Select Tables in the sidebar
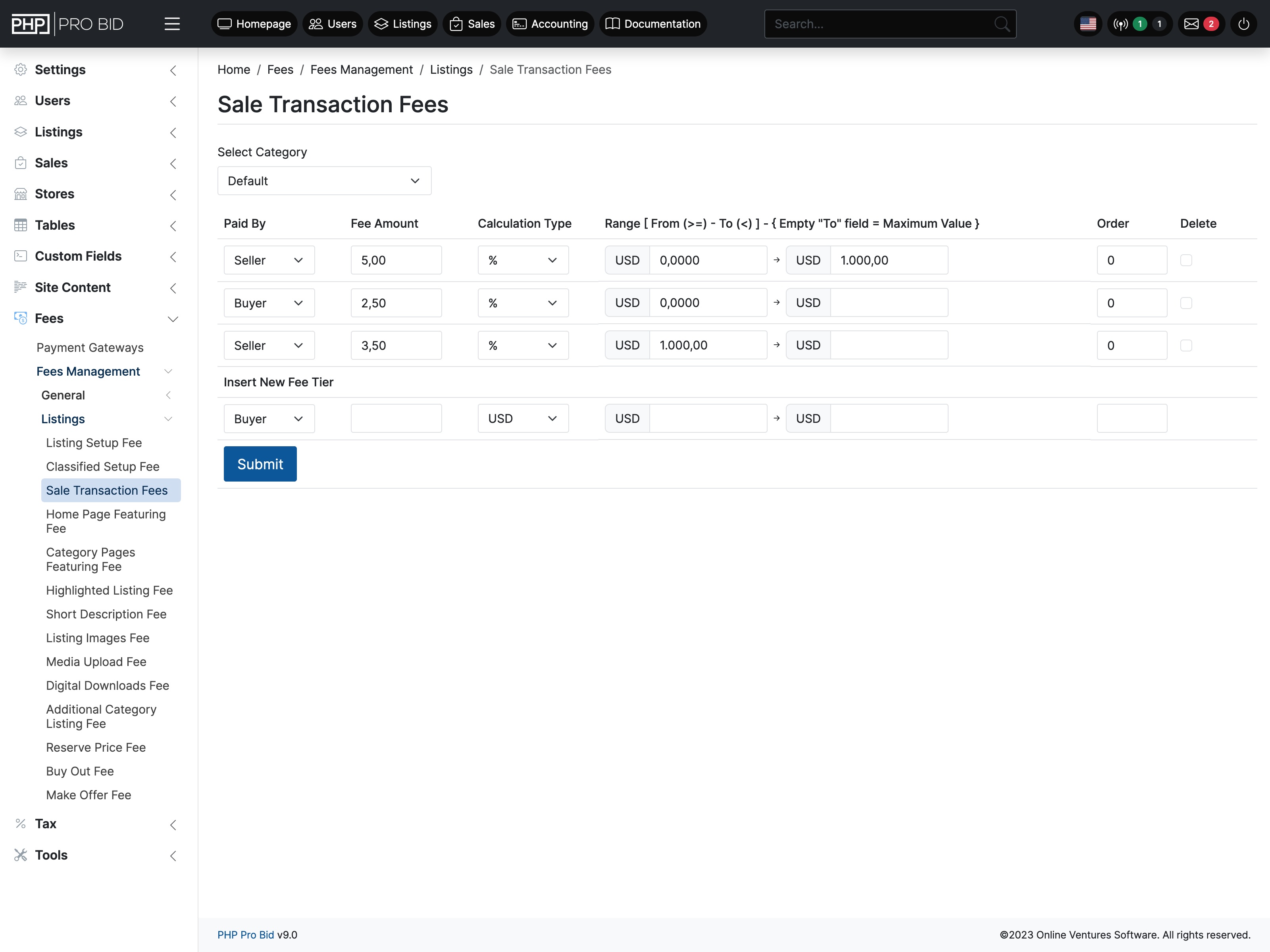 (x=54, y=225)
